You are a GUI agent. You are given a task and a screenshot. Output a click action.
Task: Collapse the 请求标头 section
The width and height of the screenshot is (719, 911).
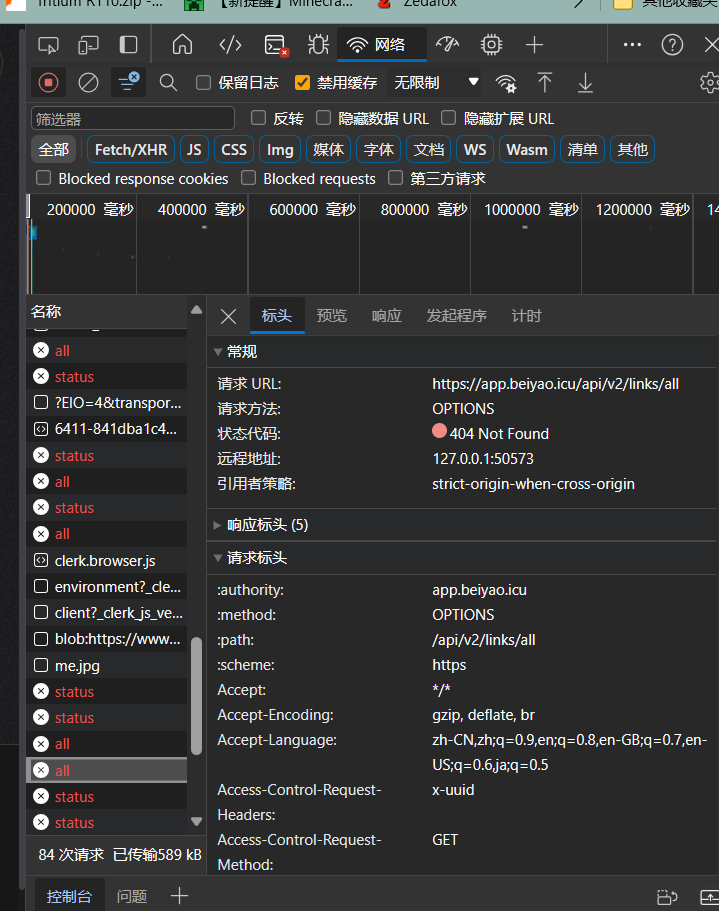click(218, 558)
